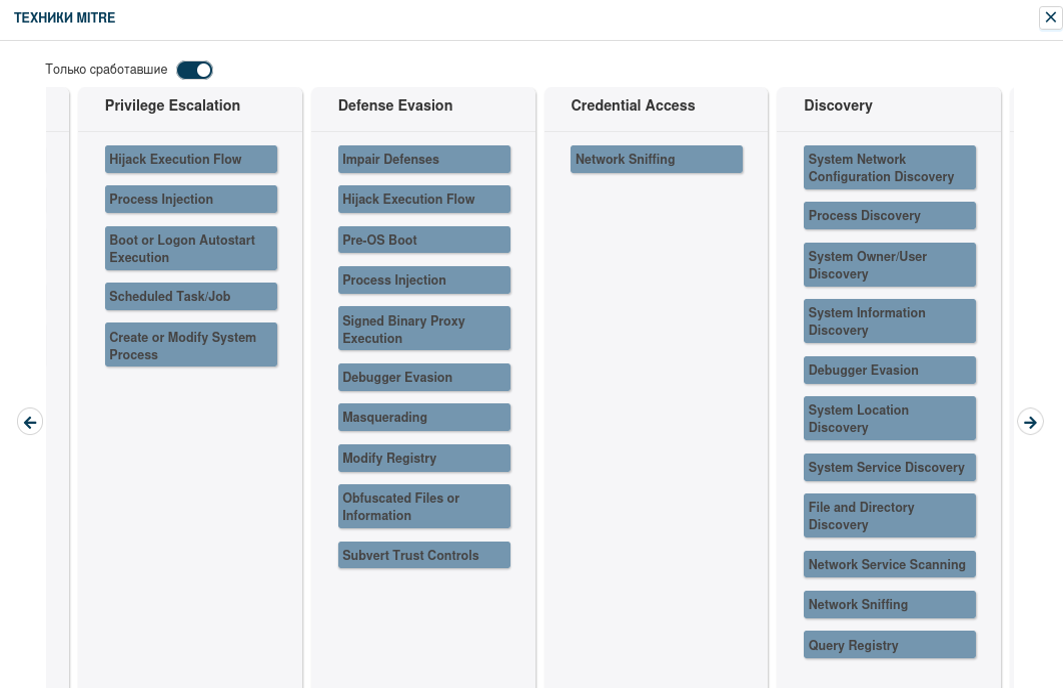The height and width of the screenshot is (688, 1063).
Task: Open Query Registry under Discovery
Action: point(889,645)
